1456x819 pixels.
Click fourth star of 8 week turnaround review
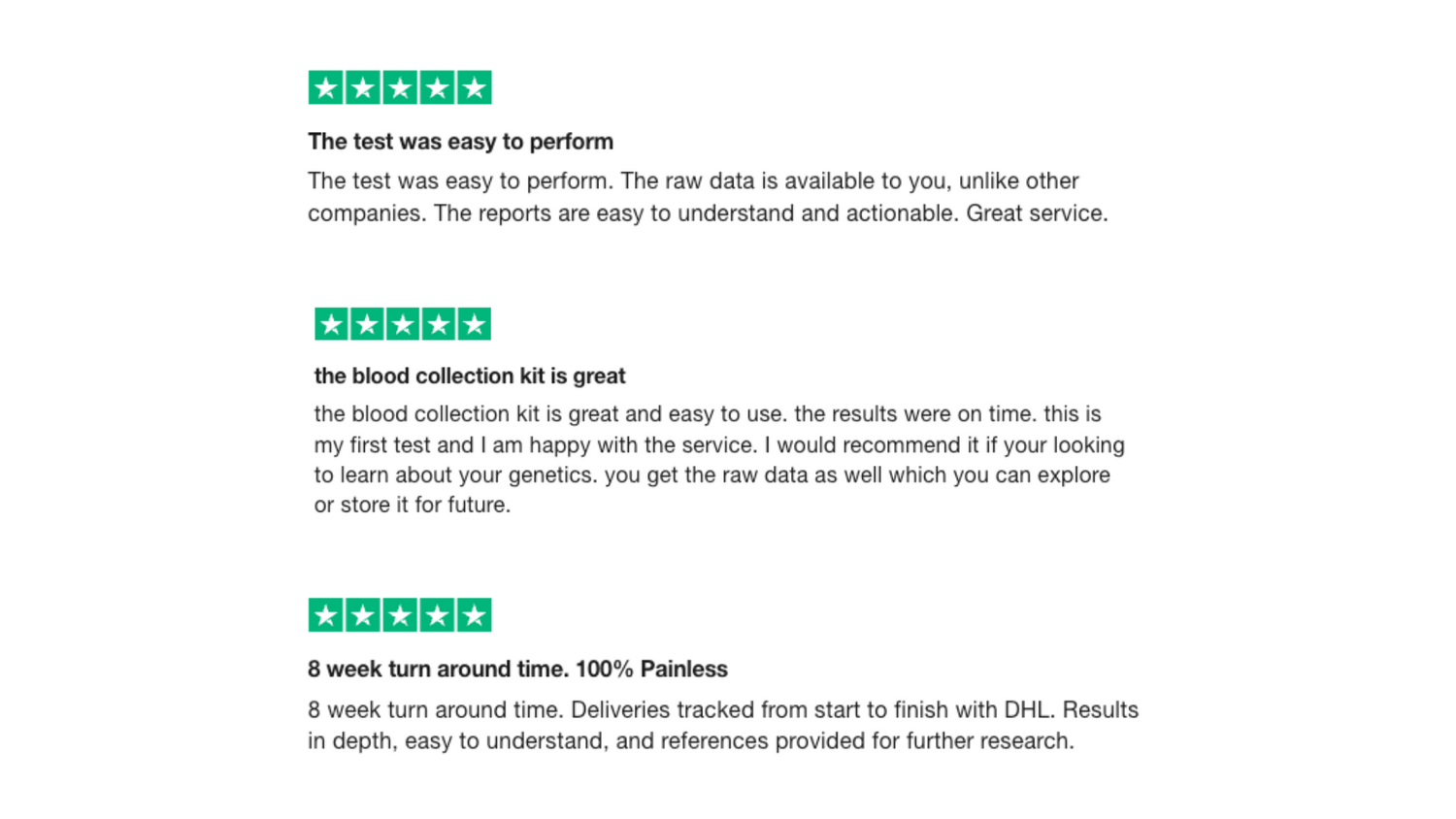click(x=438, y=615)
